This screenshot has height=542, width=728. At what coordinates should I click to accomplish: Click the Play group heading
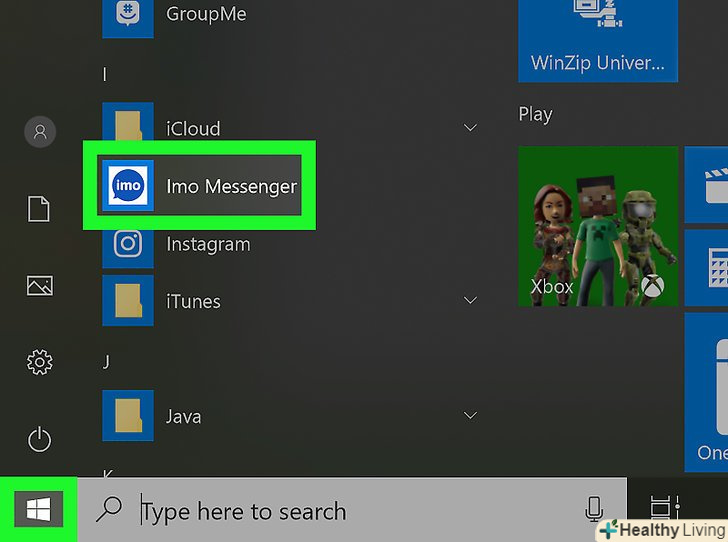click(535, 114)
